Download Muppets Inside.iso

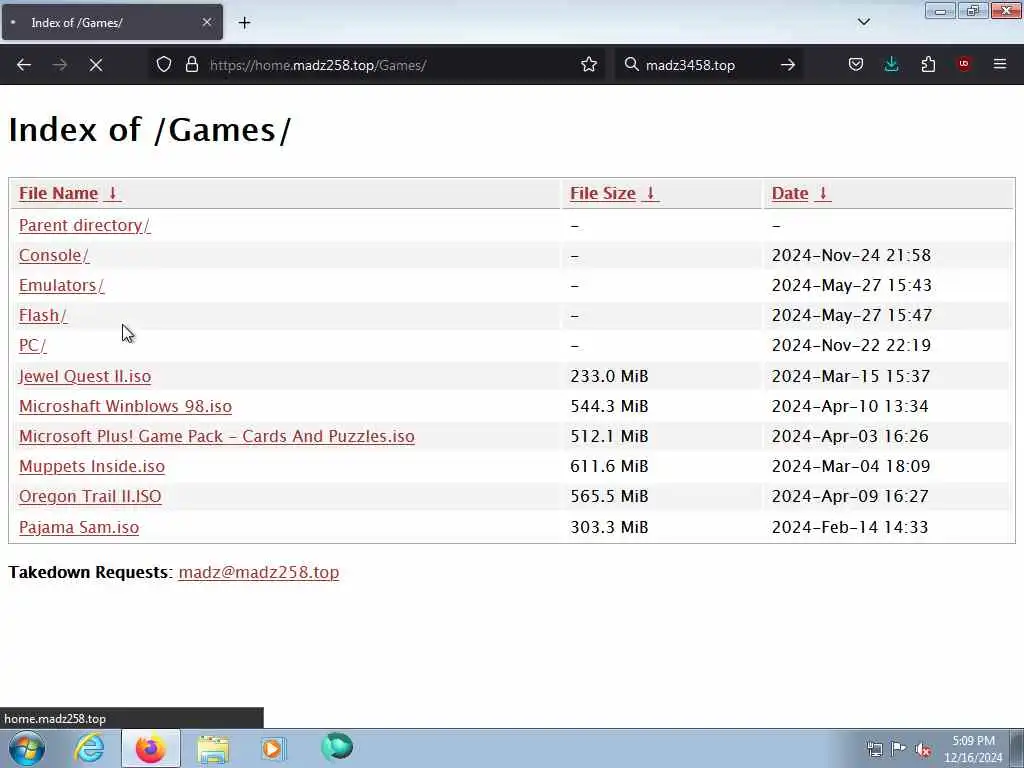pos(92,466)
